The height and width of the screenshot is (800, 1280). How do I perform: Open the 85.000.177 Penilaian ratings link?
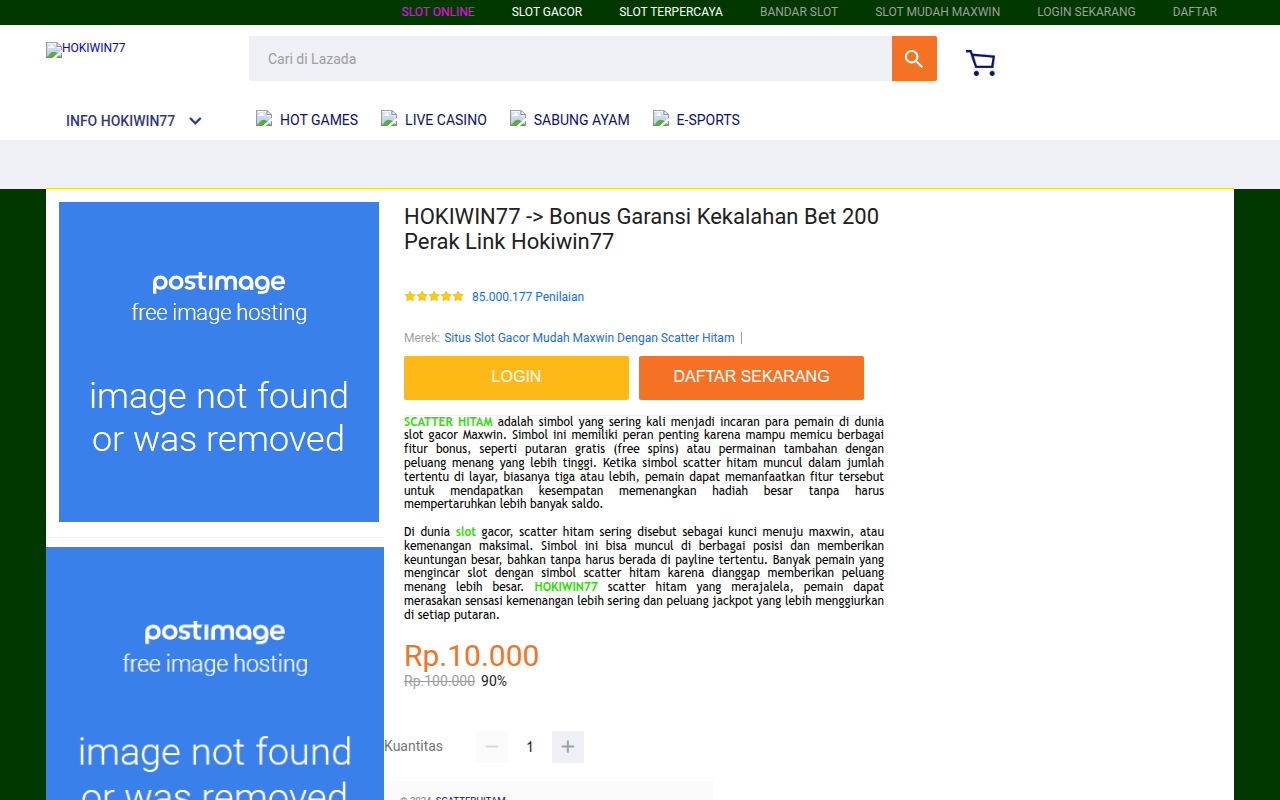pos(528,297)
